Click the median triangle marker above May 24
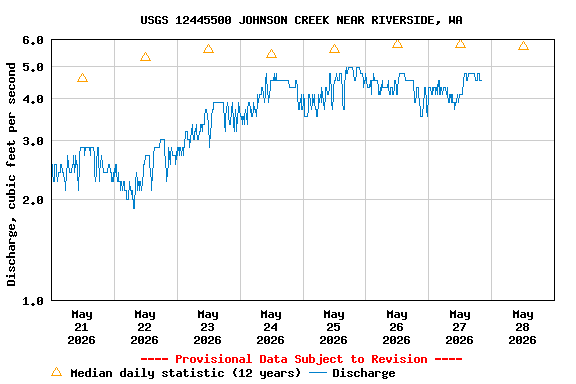The height and width of the screenshot is (384, 576). pos(271,54)
